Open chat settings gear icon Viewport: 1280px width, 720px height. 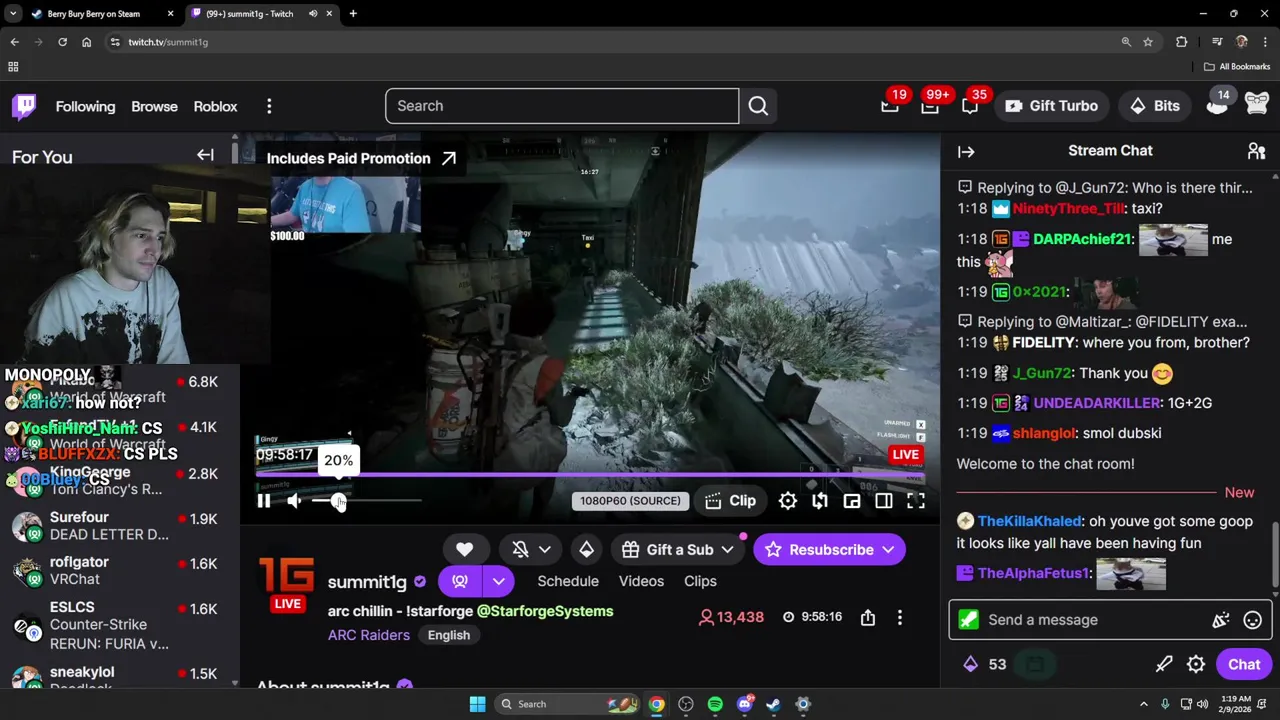(1196, 664)
